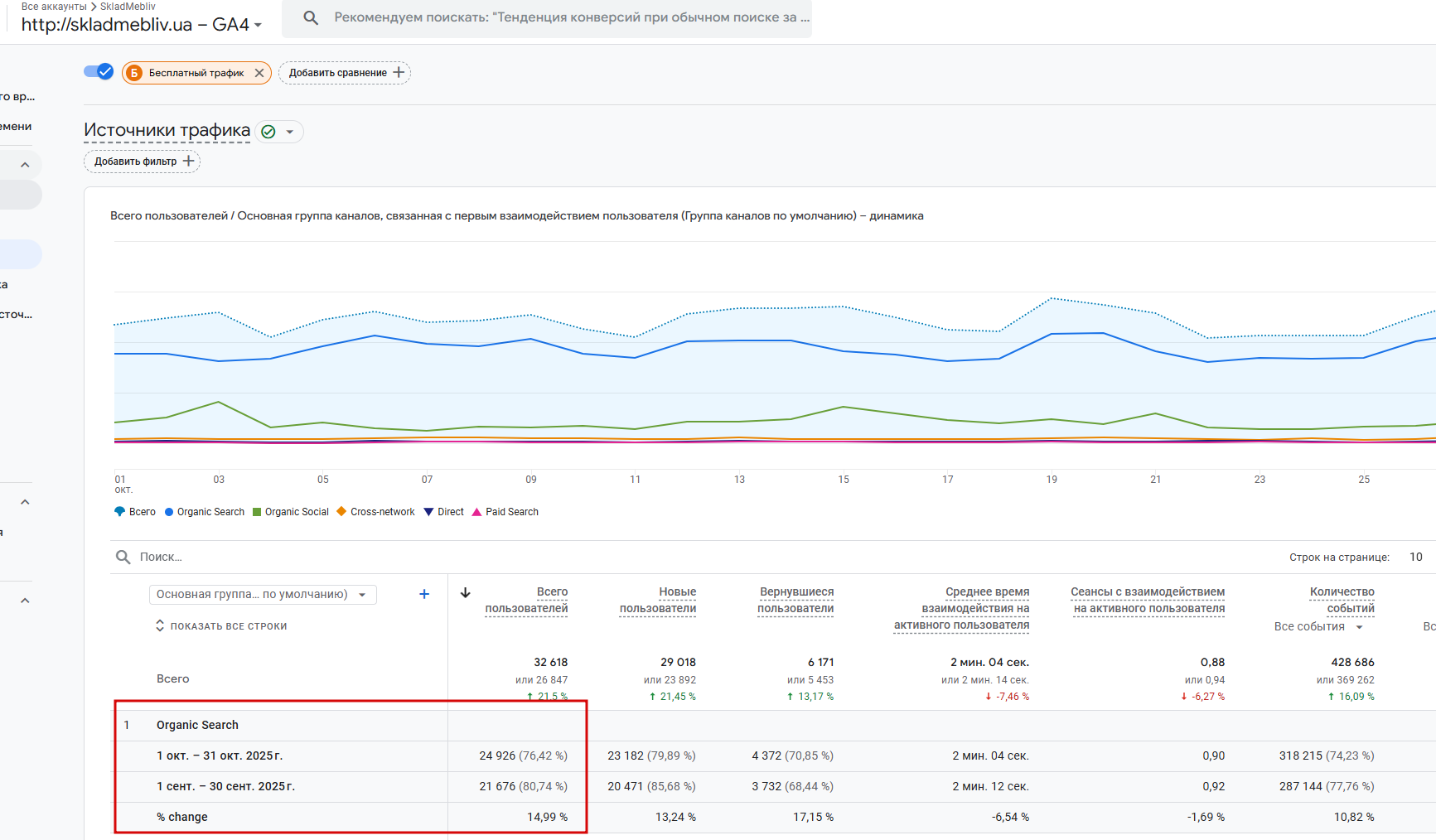Open the Основная группа dimension dropdown
This screenshot has width=1436, height=840.
(262, 595)
